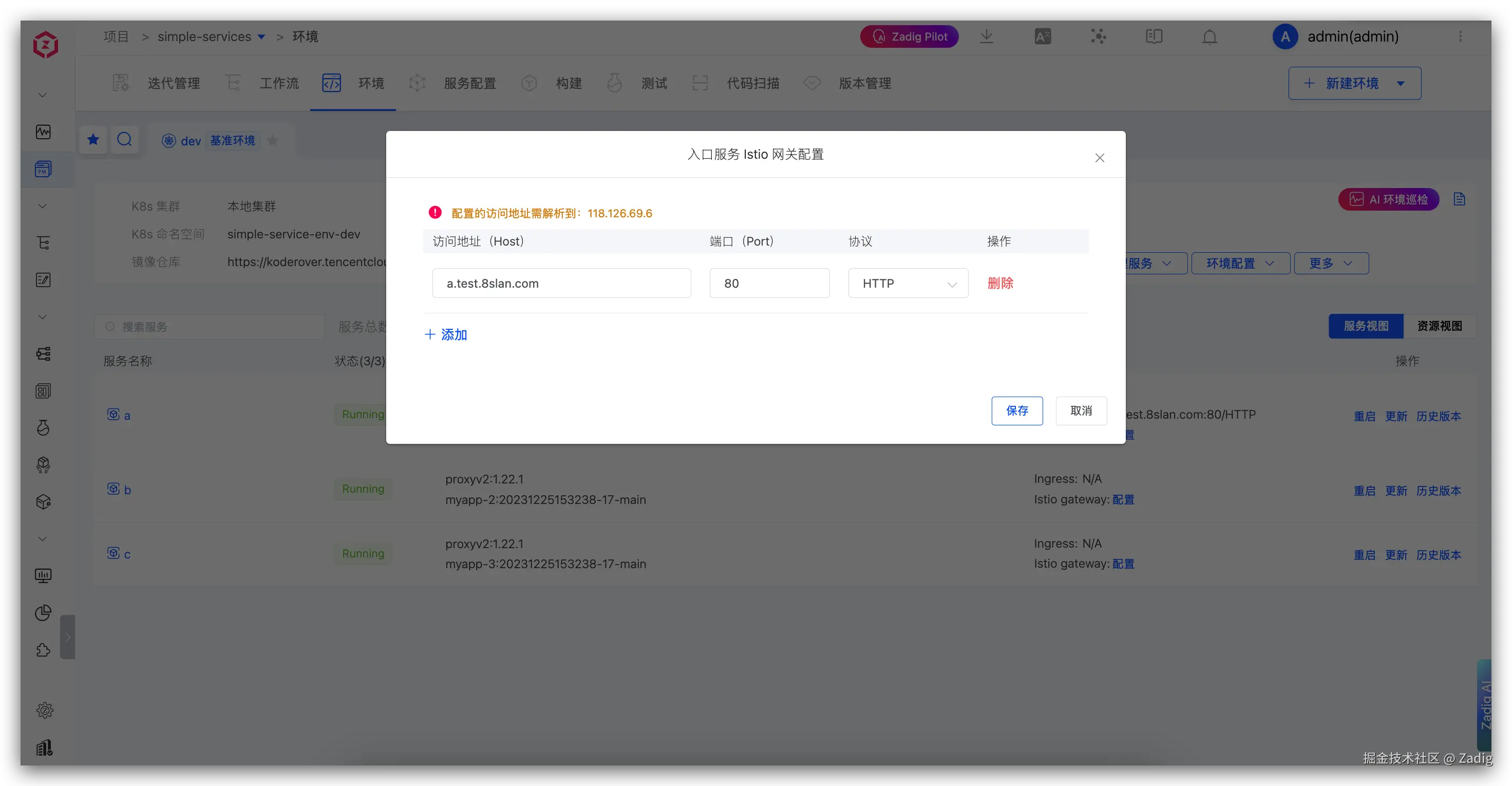
Task: Click the red 删除 link
Action: point(999,284)
